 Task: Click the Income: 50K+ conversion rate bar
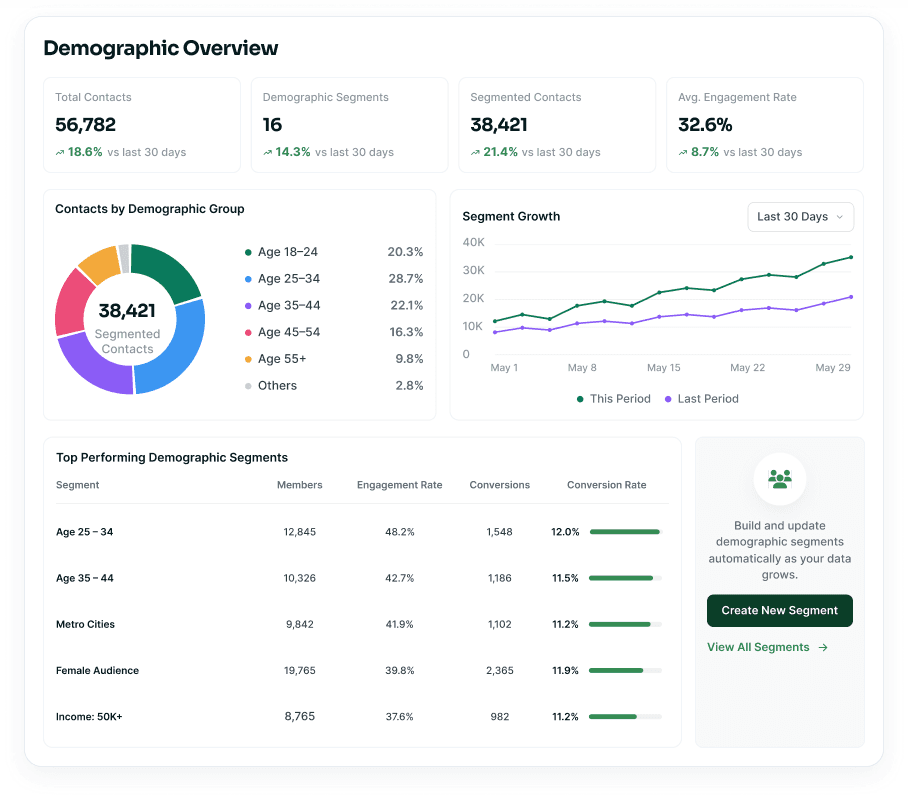click(625, 717)
